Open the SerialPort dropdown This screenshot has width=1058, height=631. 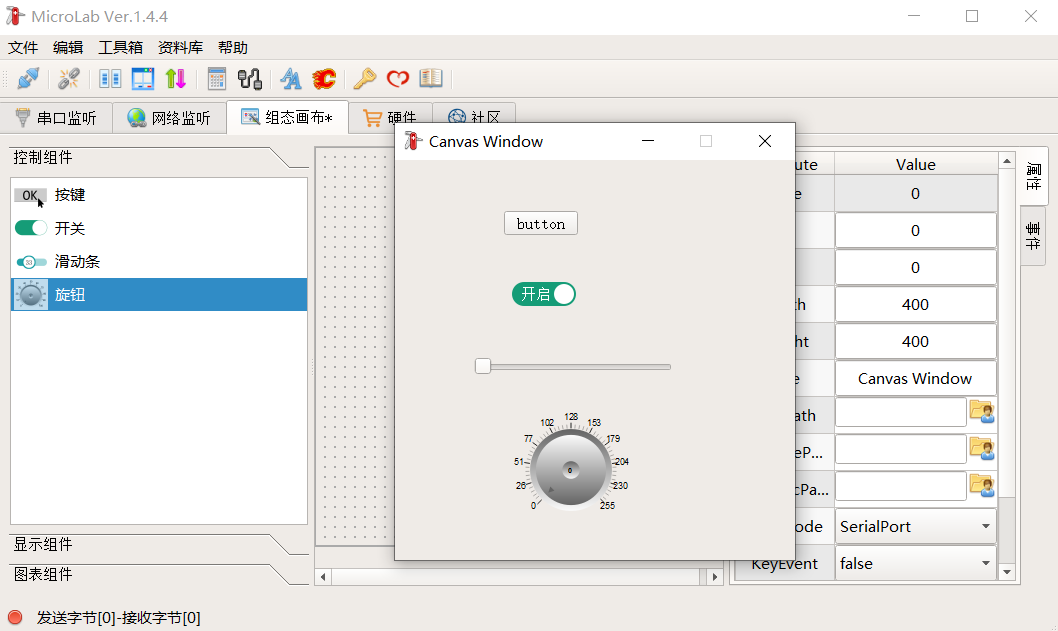(916, 526)
